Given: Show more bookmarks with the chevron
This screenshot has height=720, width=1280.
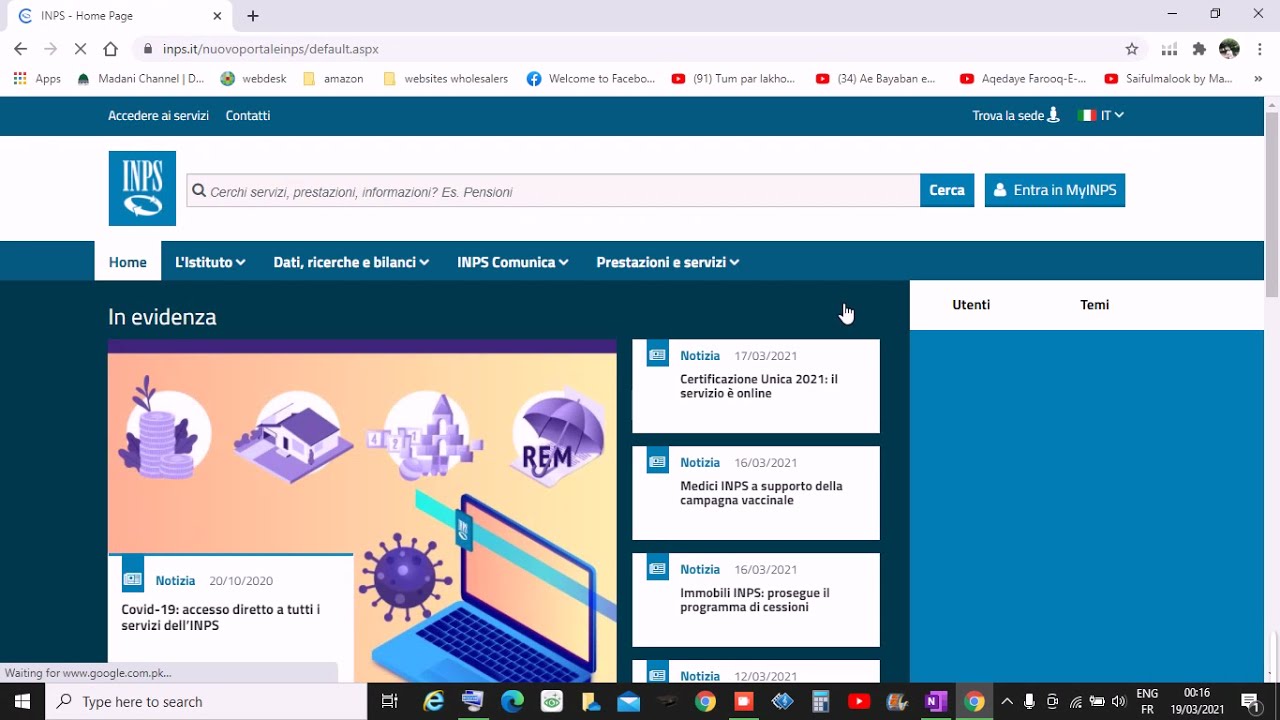Looking at the screenshot, I should coord(1258,79).
